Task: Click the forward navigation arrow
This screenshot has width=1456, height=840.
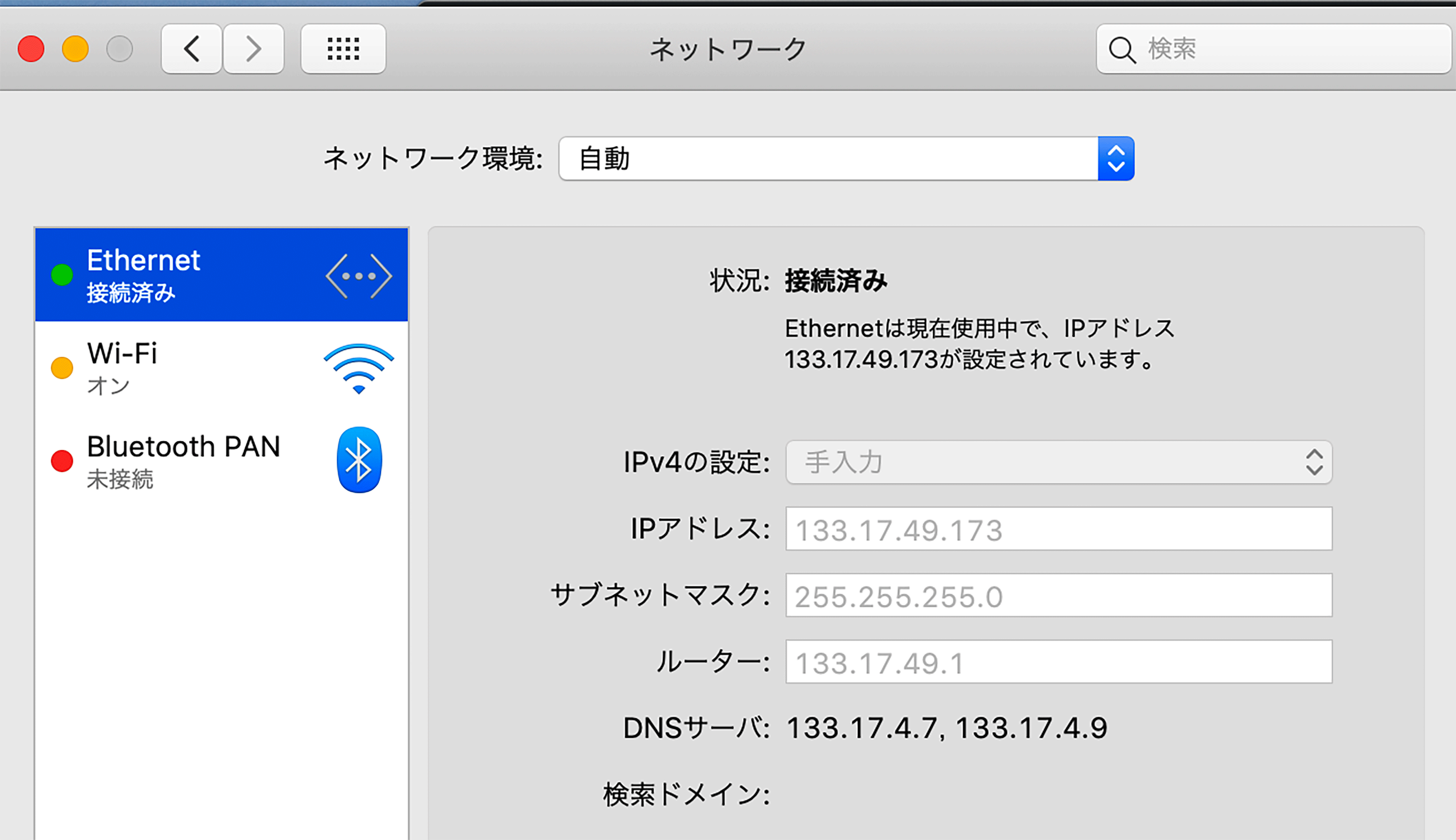Action: (x=254, y=49)
